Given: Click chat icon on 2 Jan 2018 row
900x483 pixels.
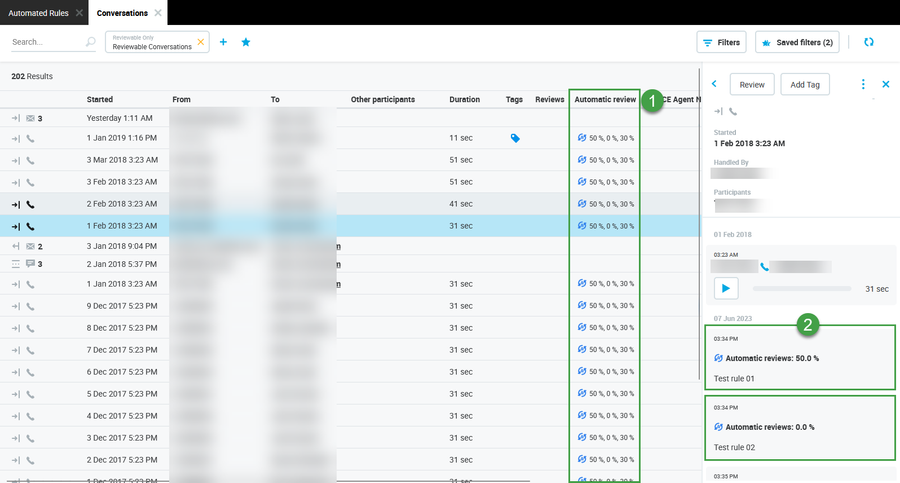Looking at the screenshot, I should click(30, 264).
